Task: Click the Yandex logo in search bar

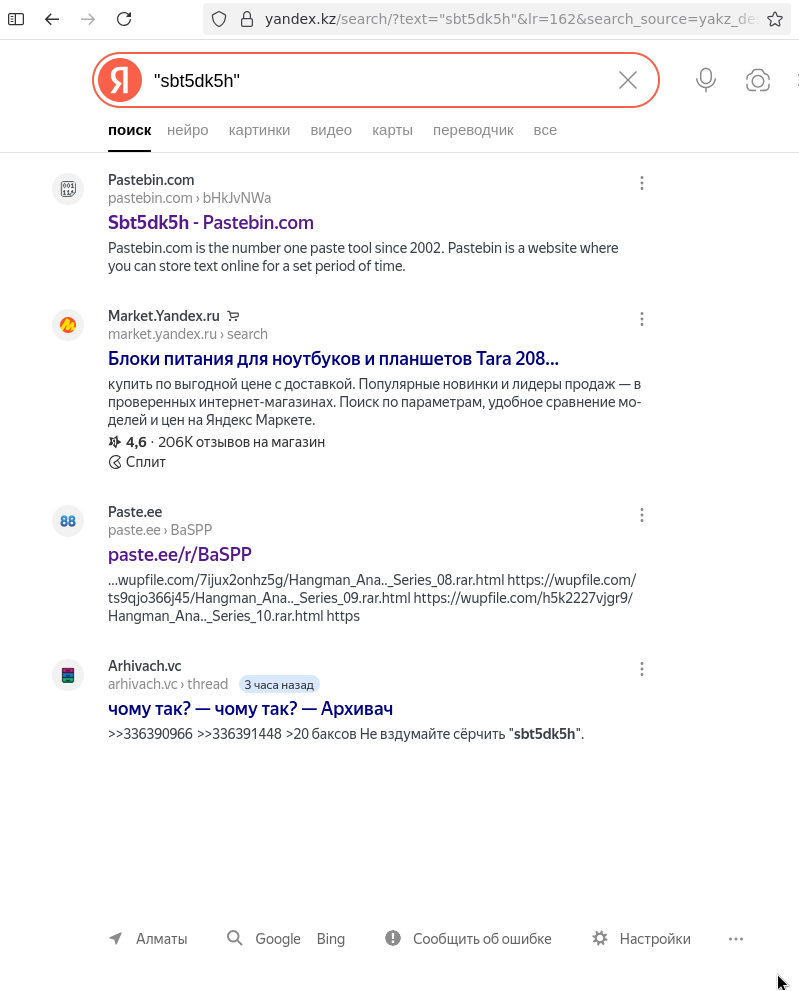Action: click(x=120, y=80)
